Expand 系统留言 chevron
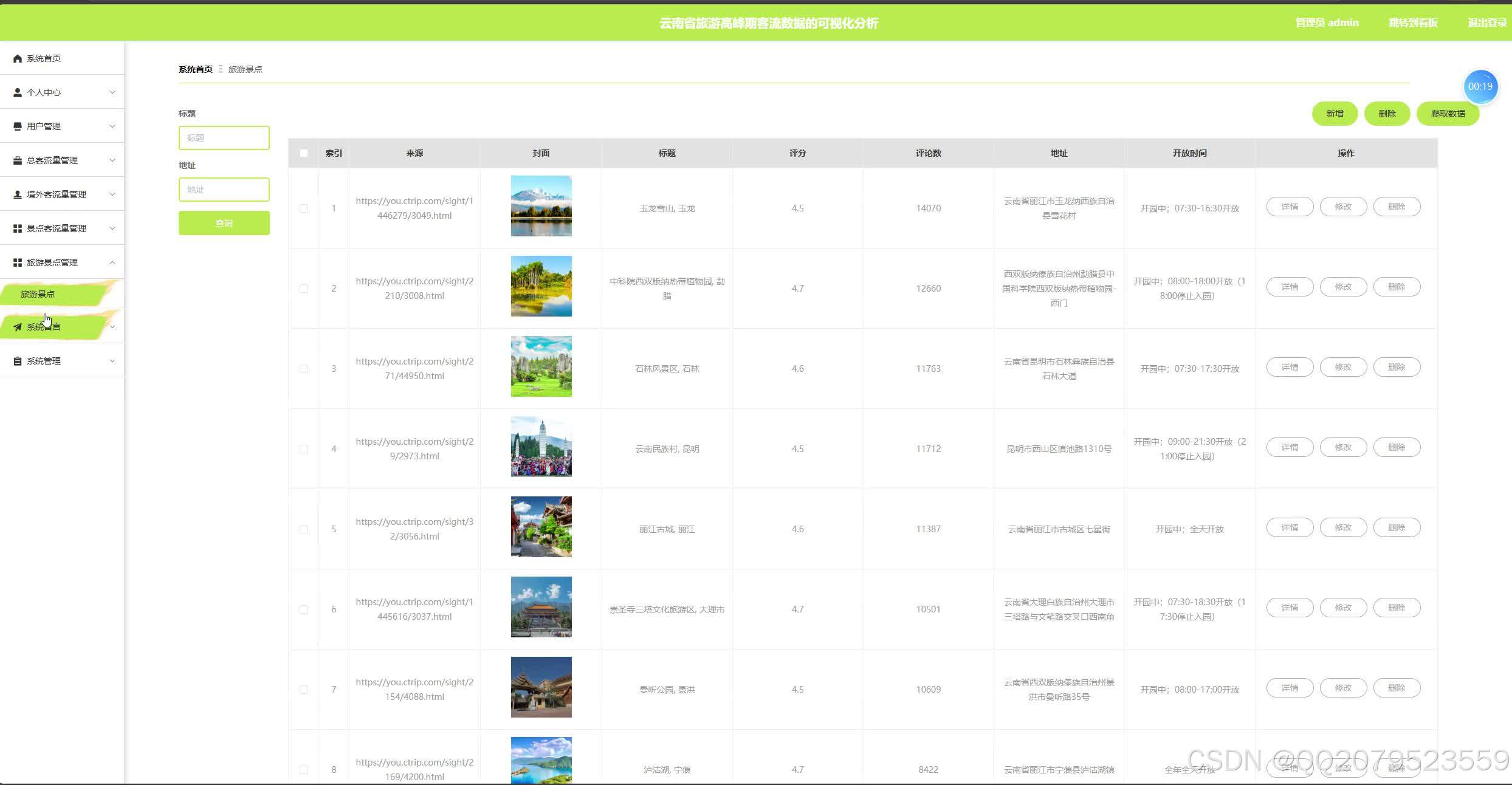 click(x=112, y=327)
